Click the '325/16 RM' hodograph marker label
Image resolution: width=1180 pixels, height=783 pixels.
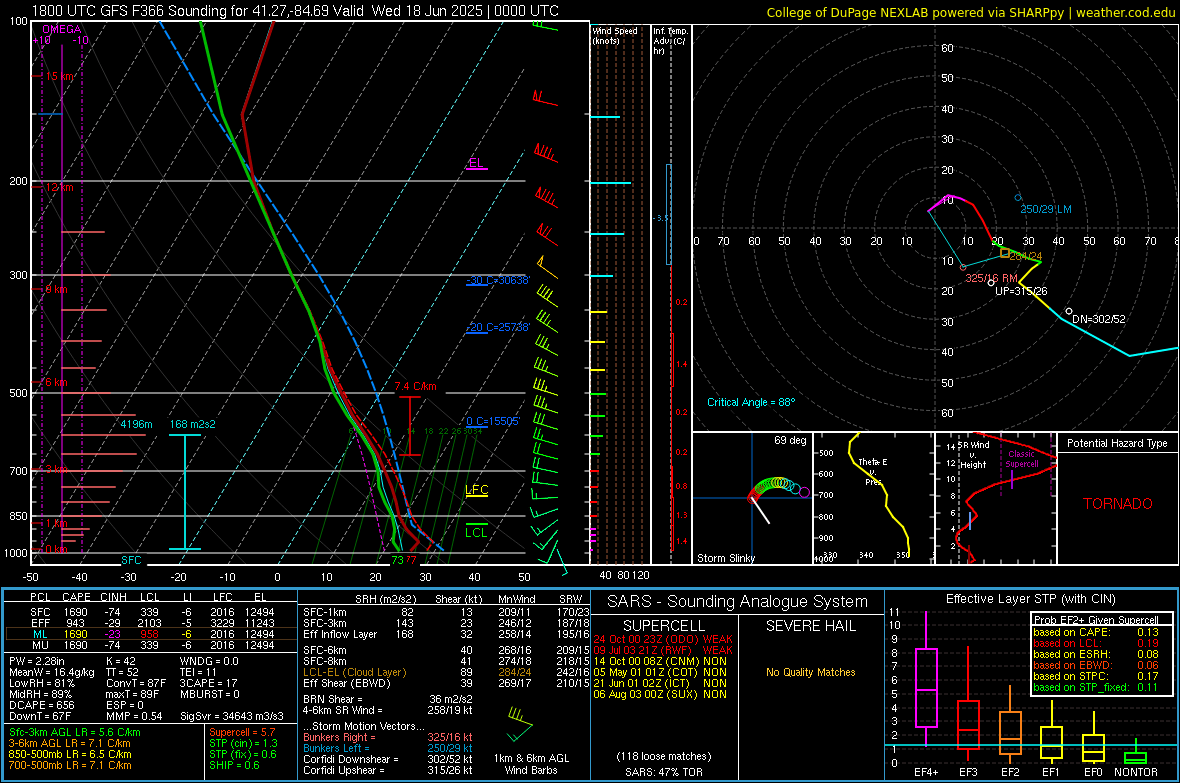991,278
